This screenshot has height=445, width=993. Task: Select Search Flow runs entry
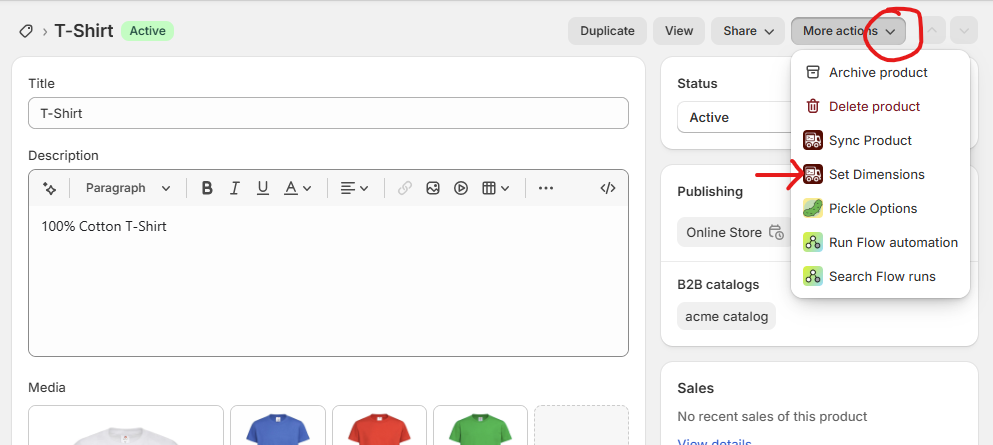click(x=880, y=277)
